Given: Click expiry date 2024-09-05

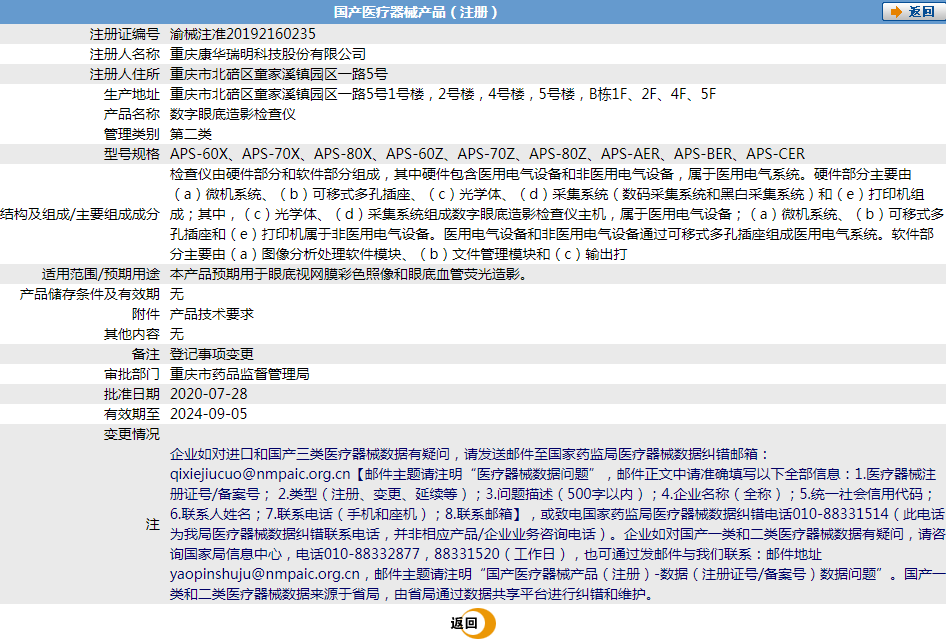Looking at the screenshot, I should (209, 413).
